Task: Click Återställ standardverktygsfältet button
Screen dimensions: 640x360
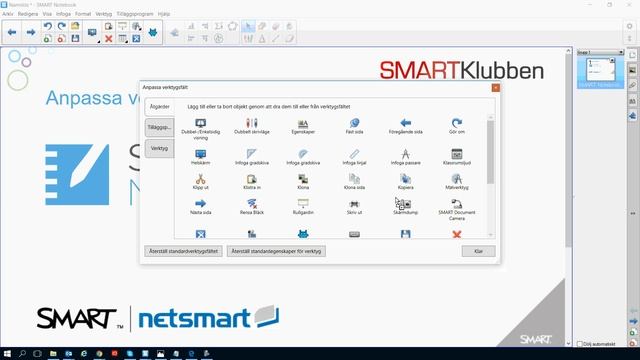Action: click(183, 251)
